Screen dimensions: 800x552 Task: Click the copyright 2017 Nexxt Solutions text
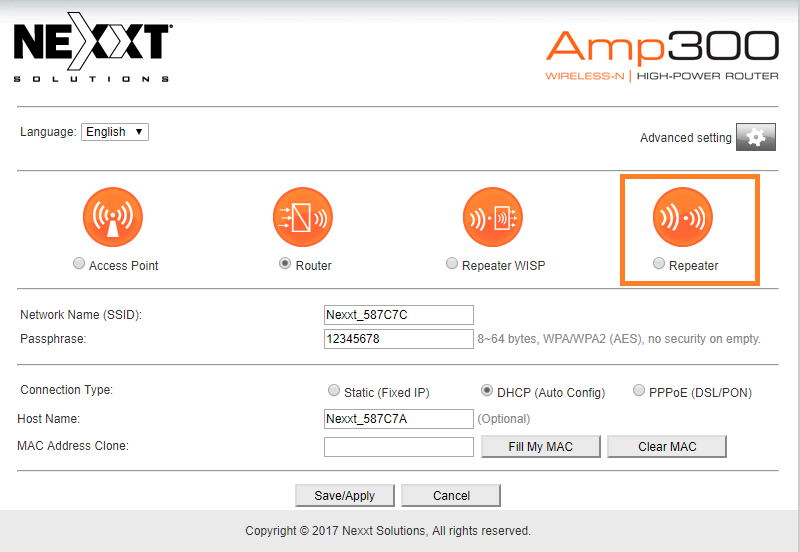point(388,531)
